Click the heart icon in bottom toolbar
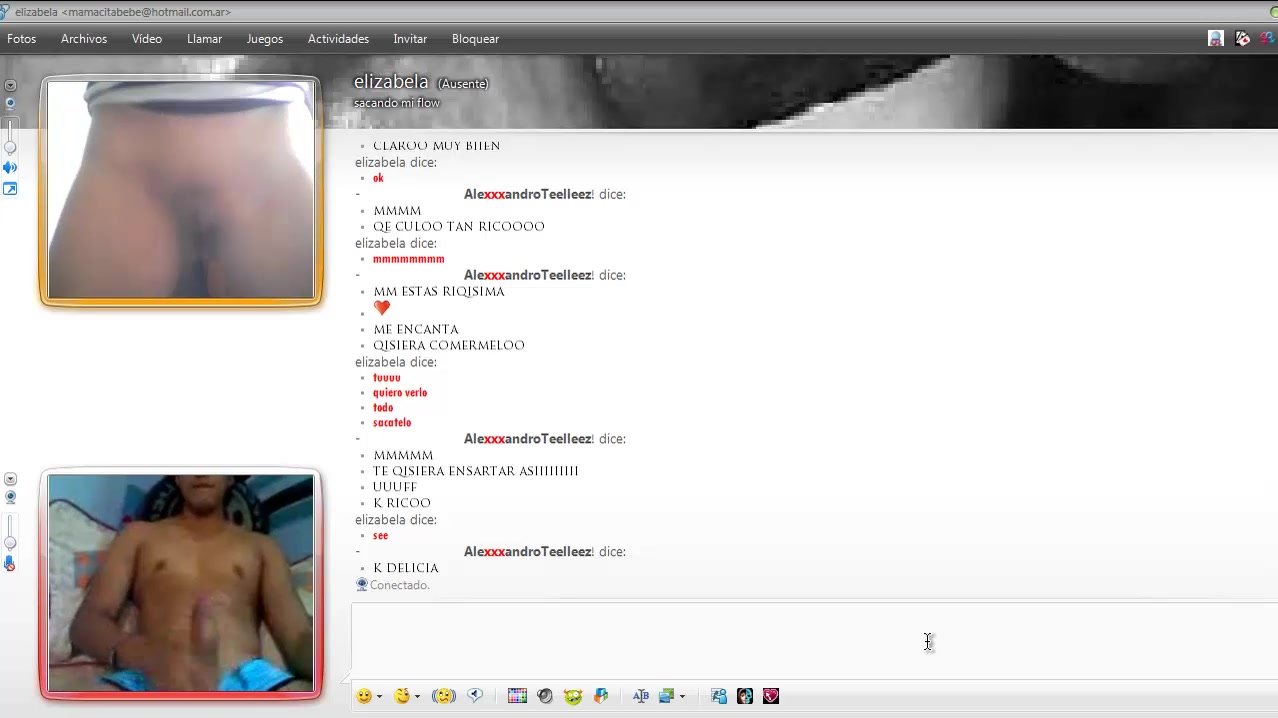The width and height of the screenshot is (1278, 718). (771, 696)
